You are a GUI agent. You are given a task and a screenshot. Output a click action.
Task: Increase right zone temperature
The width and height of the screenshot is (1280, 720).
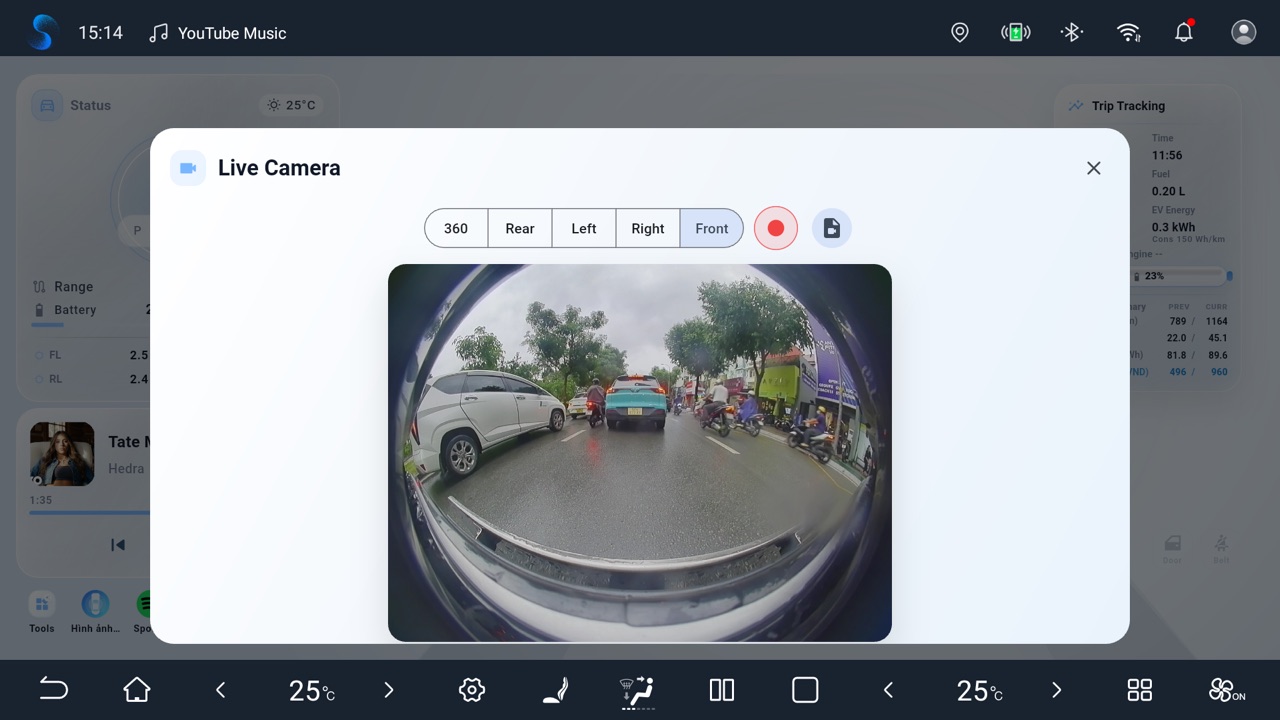point(1056,690)
